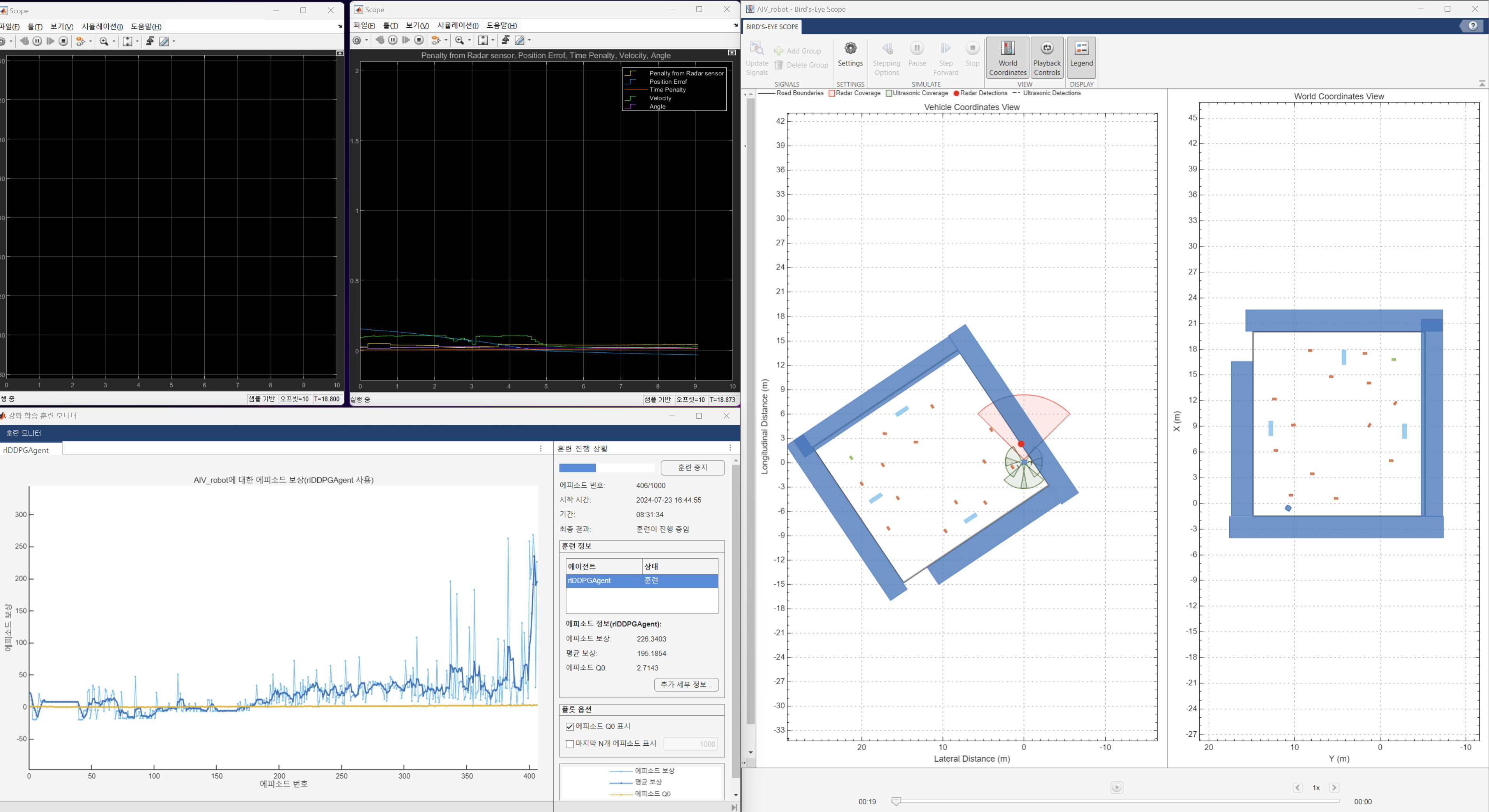Open 시뮬레이션 menu in right Scope window

[457, 25]
